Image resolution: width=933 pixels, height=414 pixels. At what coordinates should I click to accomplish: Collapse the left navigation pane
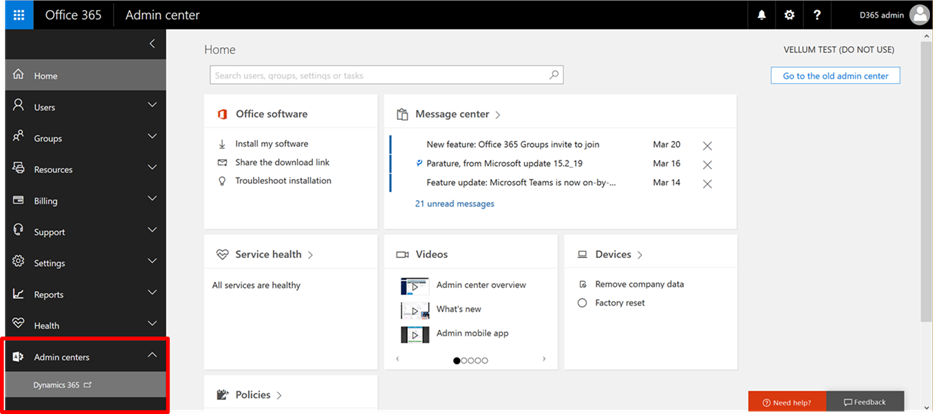[x=152, y=43]
